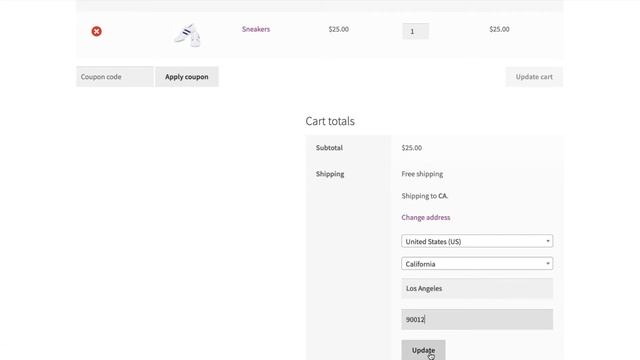Select the Shipping label

330,174
